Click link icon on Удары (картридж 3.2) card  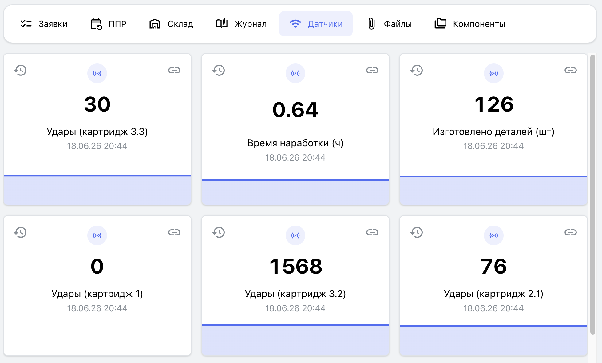point(372,232)
